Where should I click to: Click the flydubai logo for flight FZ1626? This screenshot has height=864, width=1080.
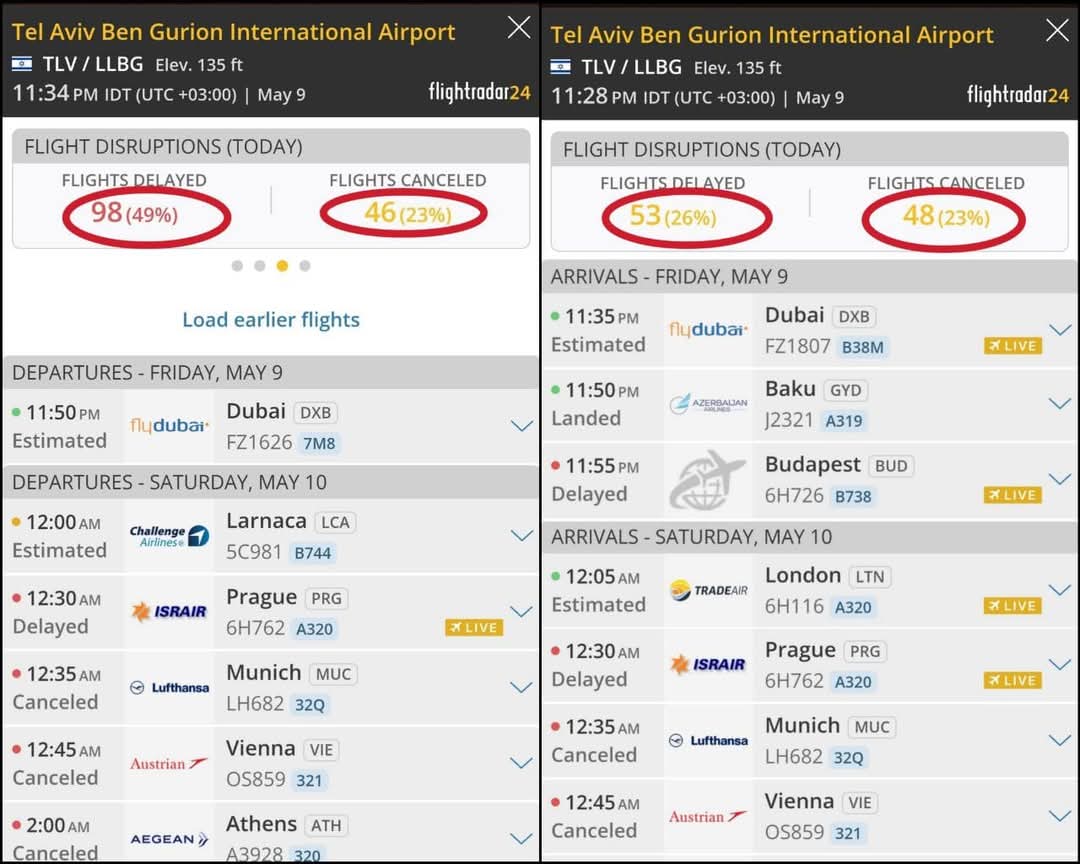[169, 426]
